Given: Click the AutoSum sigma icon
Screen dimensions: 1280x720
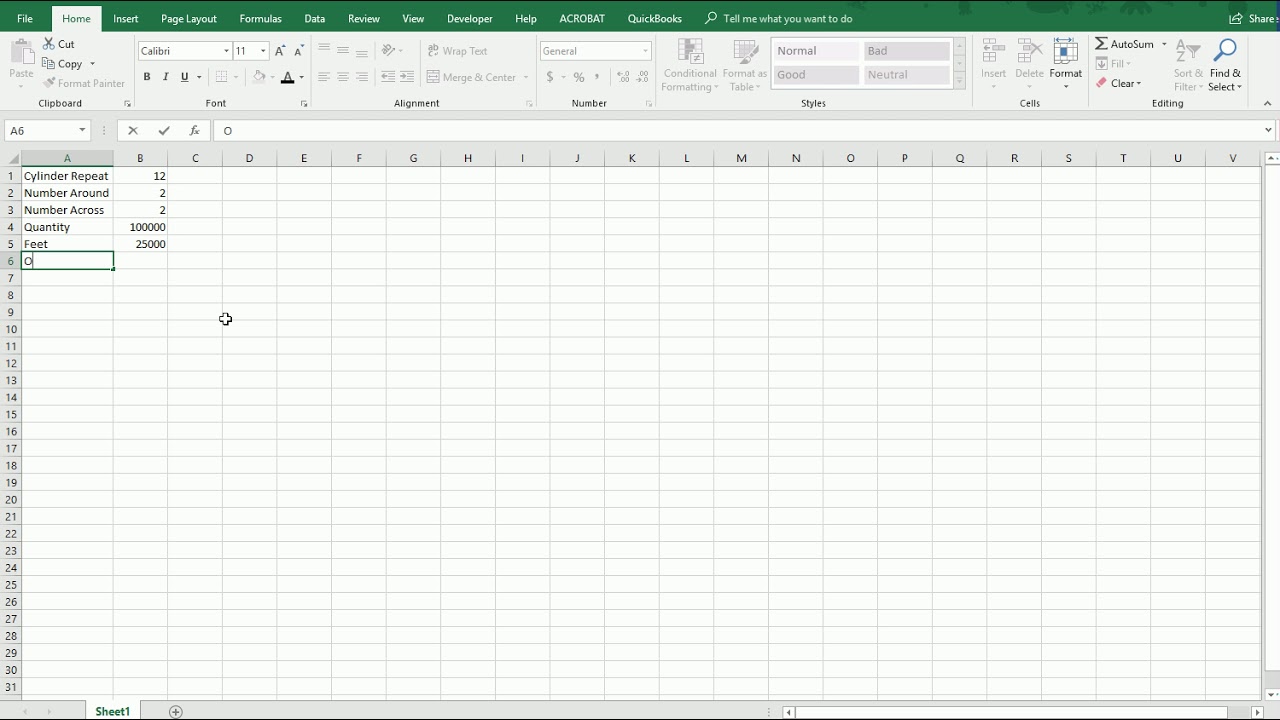Looking at the screenshot, I should click(1101, 44).
